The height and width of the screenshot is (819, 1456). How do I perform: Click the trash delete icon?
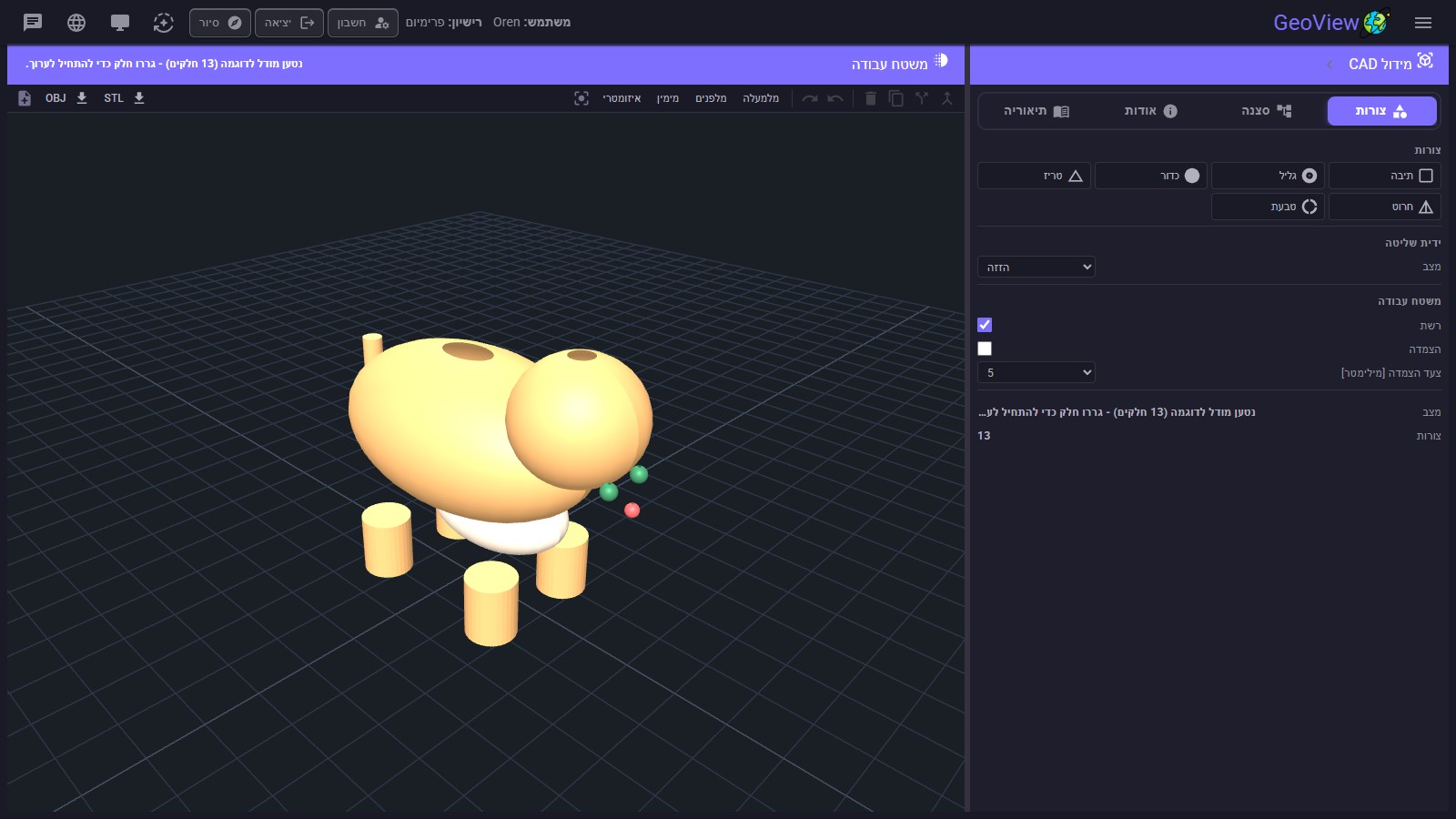coord(870,98)
